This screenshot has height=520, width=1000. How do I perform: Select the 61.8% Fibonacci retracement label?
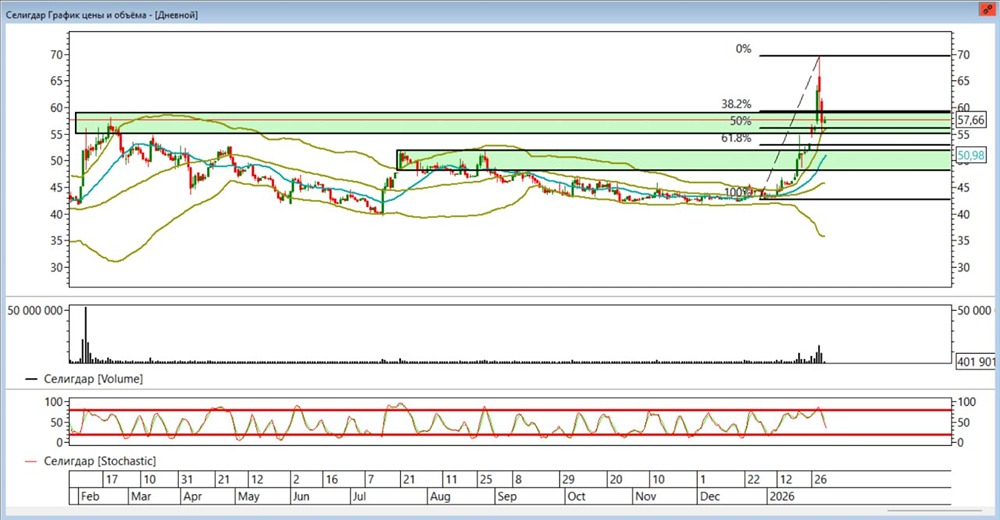coord(736,138)
